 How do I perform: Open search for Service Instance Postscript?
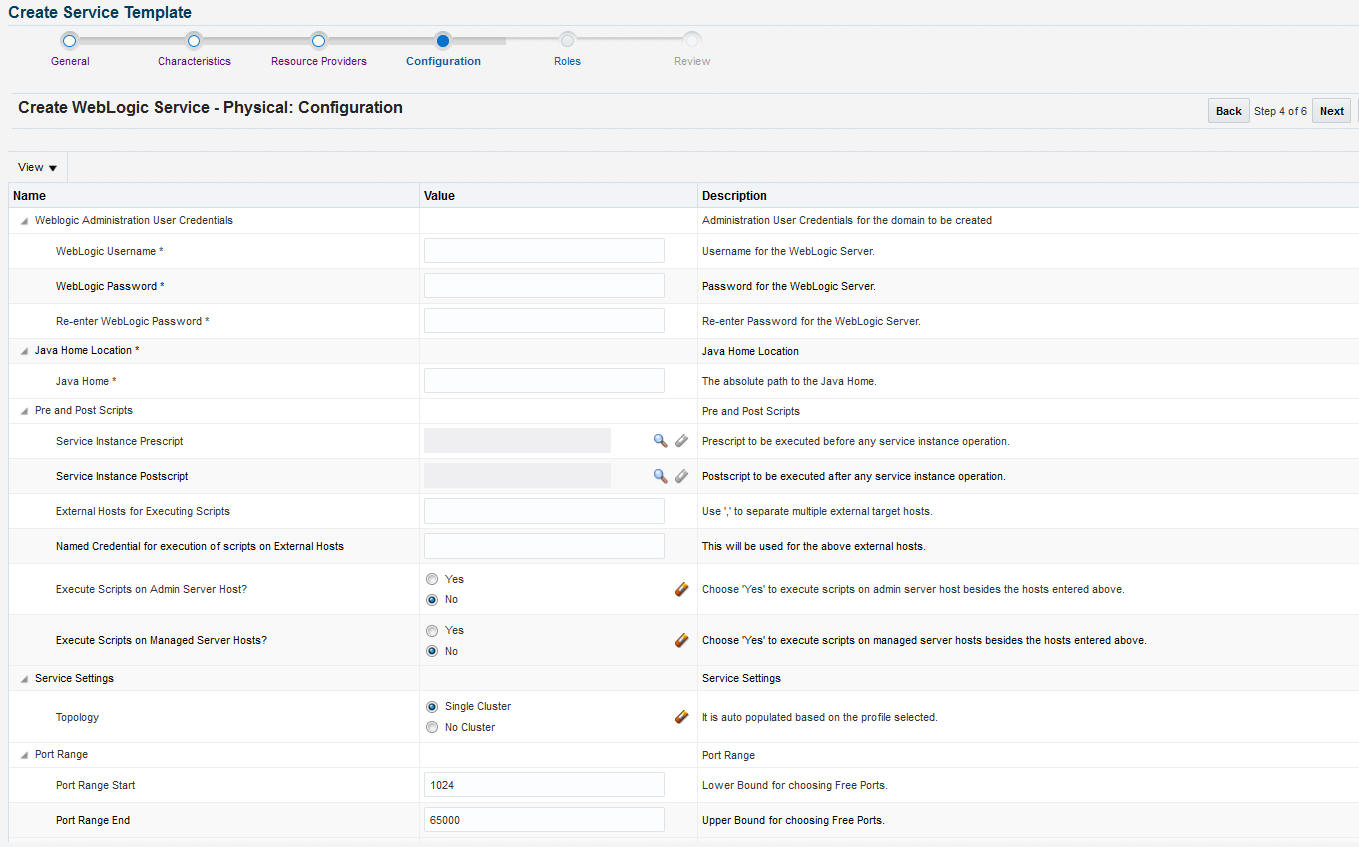[x=660, y=476]
